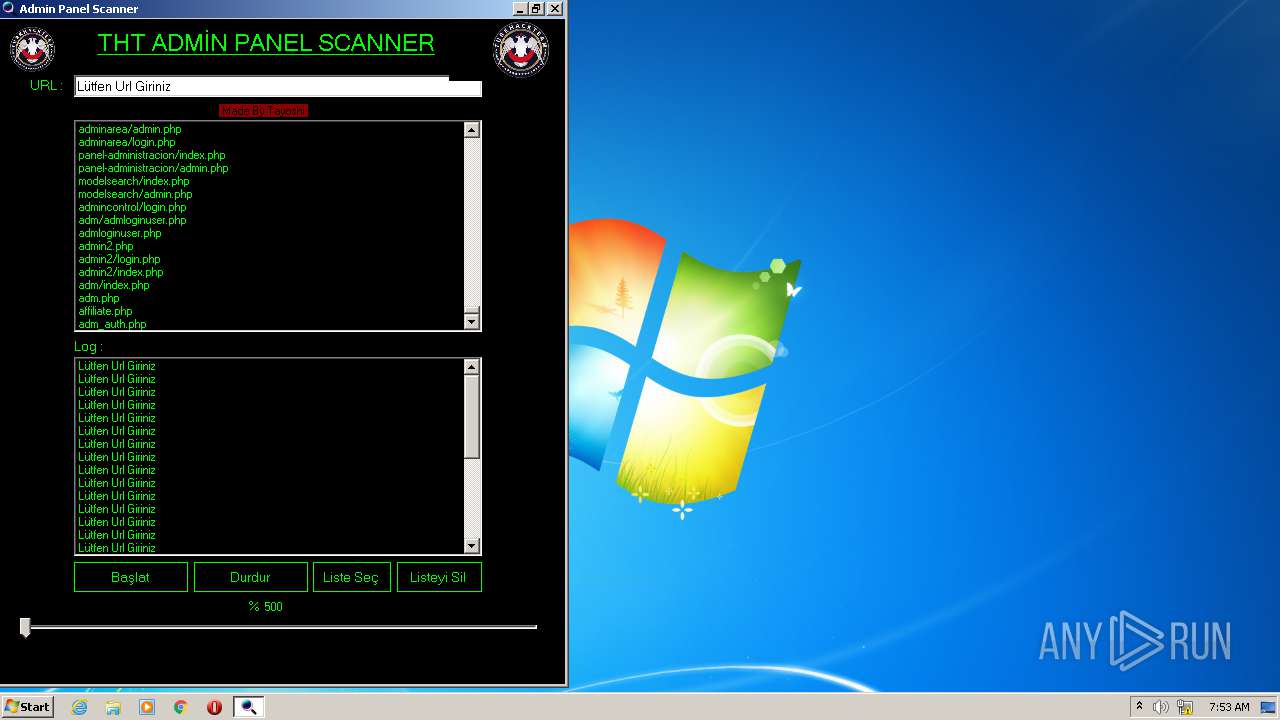Click Liste Seç button

[351, 577]
